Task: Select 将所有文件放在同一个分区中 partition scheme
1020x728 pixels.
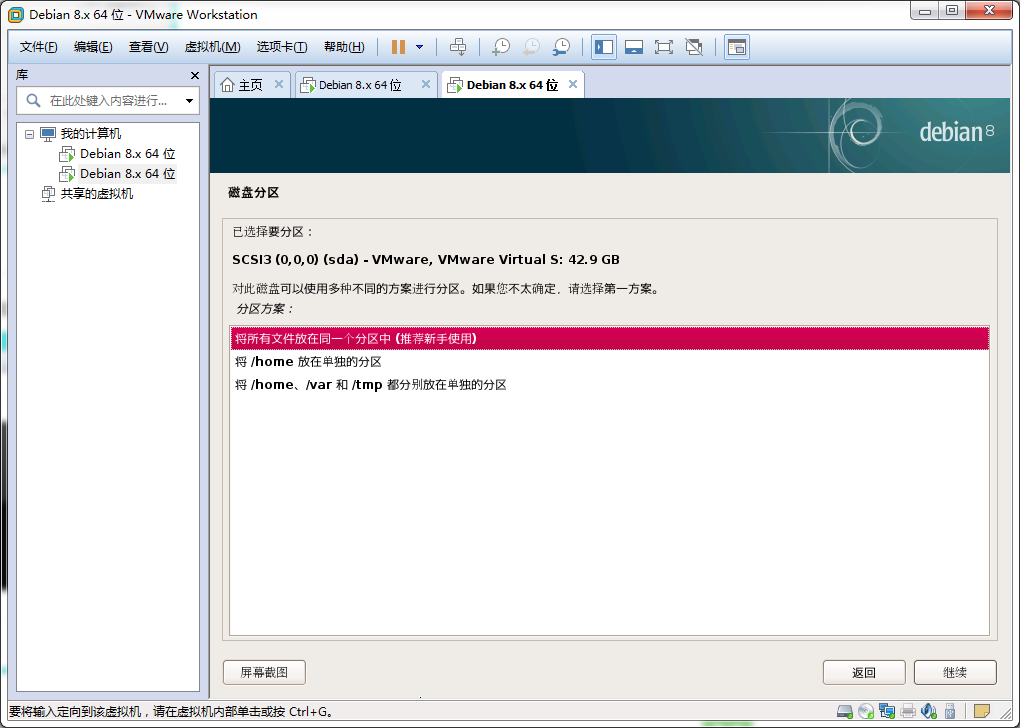Action: [x=610, y=338]
